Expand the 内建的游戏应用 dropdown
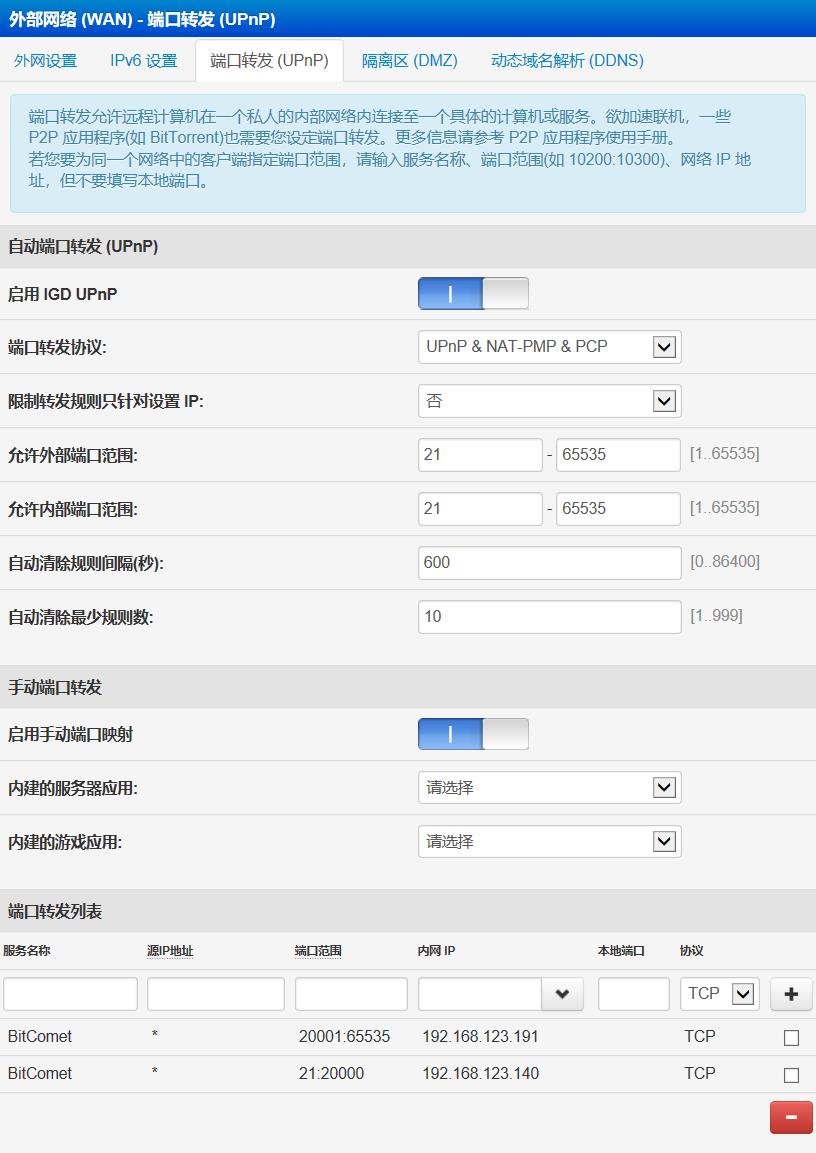Image resolution: width=816 pixels, height=1153 pixels. (549, 842)
